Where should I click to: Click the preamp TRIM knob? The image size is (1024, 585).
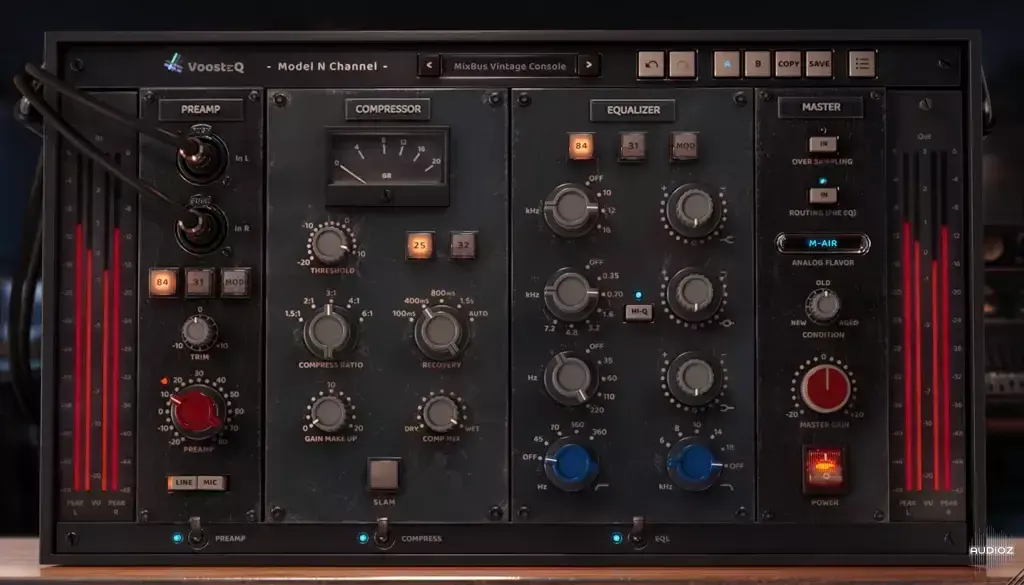(x=199, y=332)
